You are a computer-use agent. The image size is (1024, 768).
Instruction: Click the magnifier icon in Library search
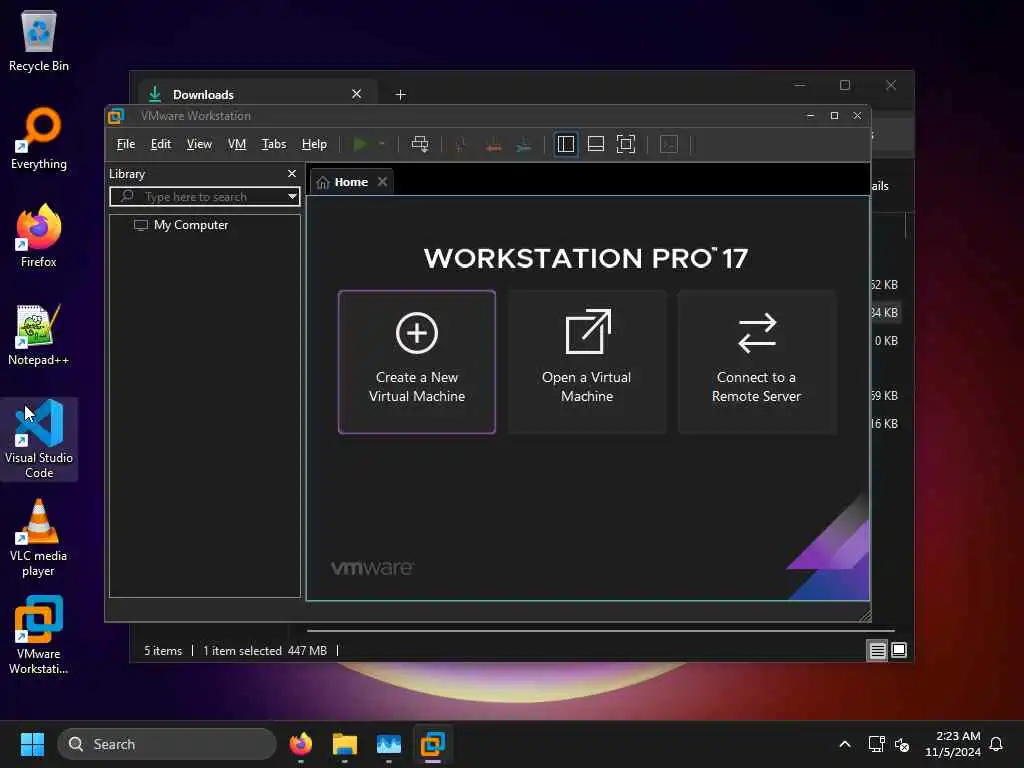(127, 196)
